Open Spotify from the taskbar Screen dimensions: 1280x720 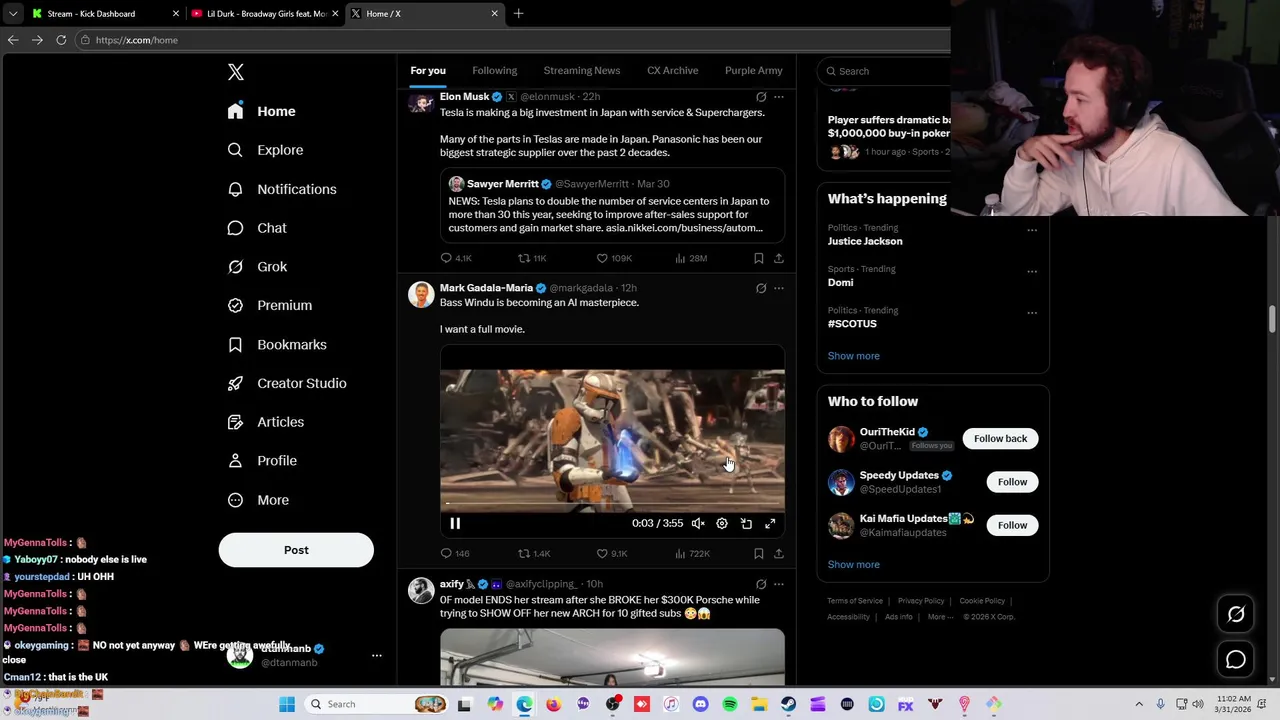[x=730, y=705]
